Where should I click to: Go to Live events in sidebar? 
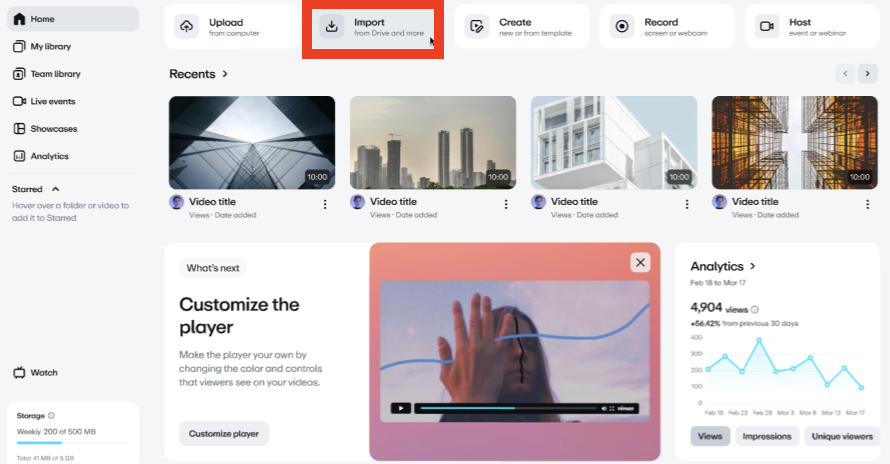[52, 101]
